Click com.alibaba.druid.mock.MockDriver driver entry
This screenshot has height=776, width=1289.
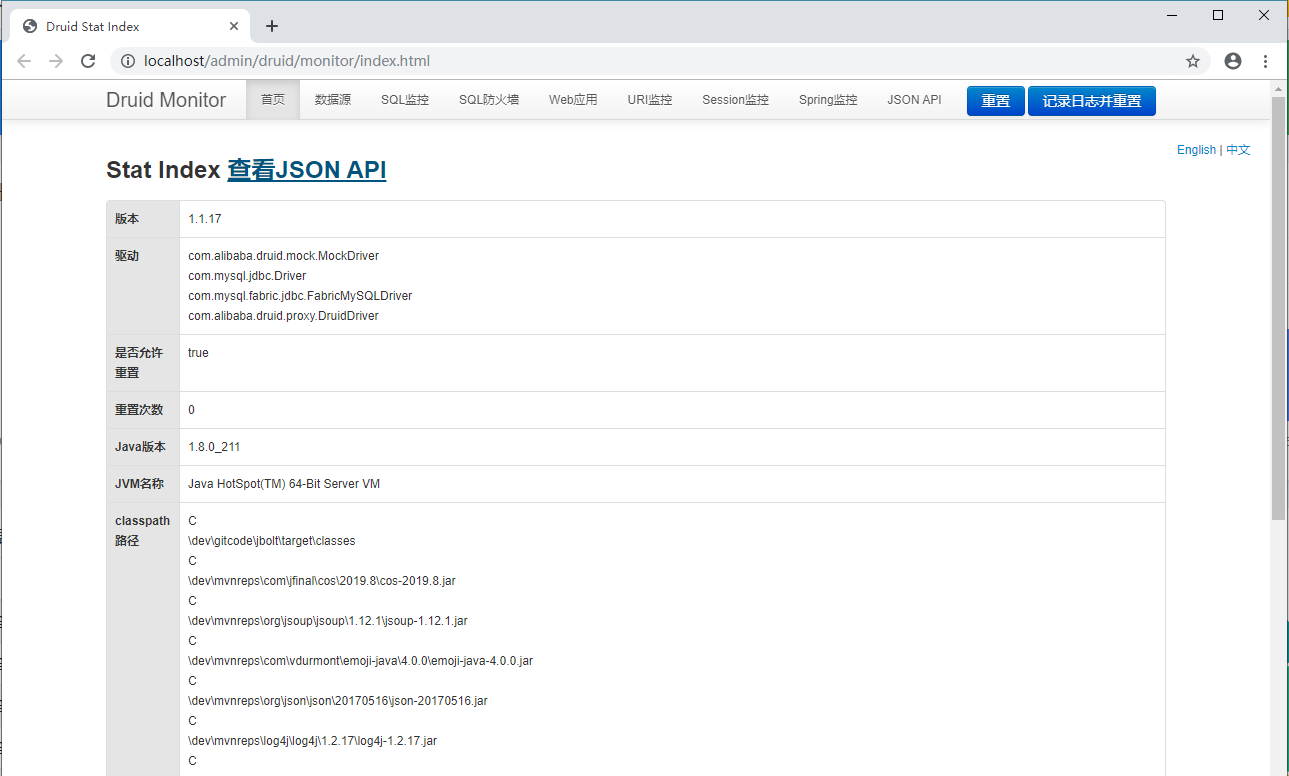pos(284,256)
